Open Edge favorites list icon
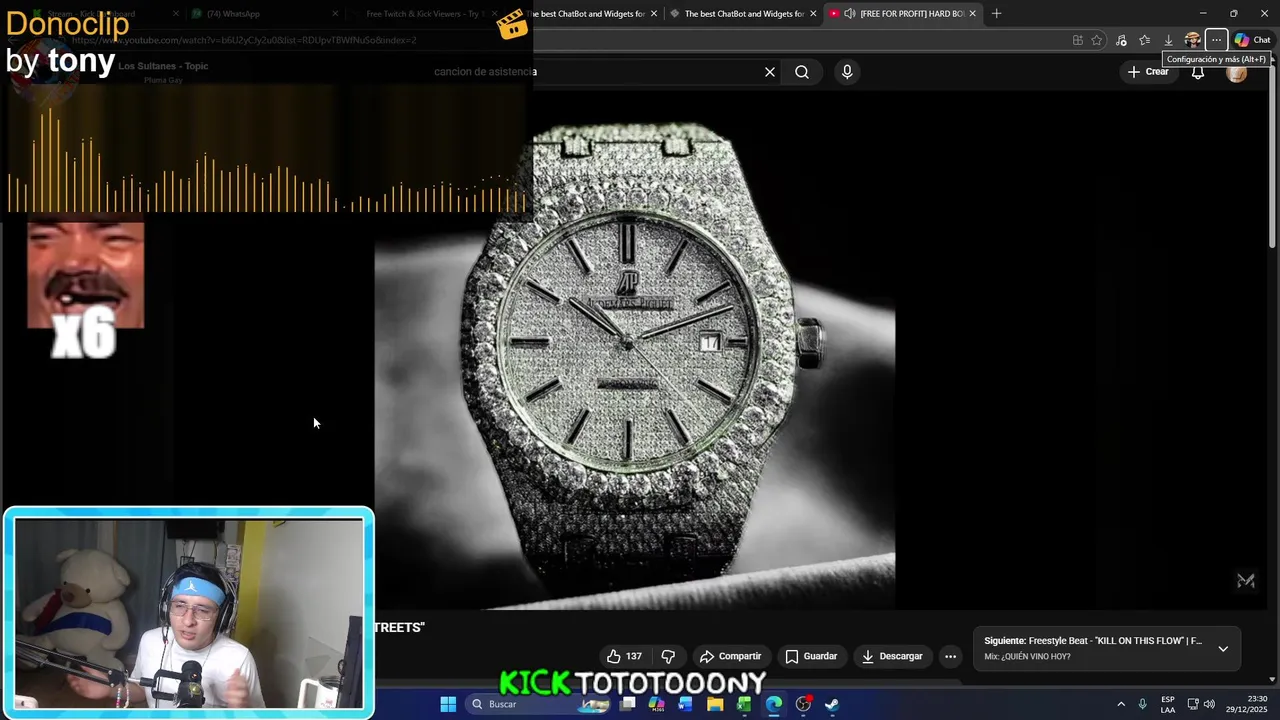The width and height of the screenshot is (1280, 720). point(1144,40)
